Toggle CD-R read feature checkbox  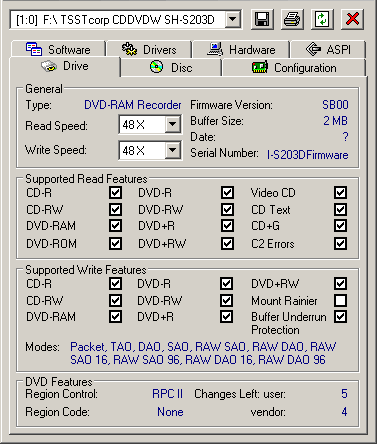click(x=115, y=192)
